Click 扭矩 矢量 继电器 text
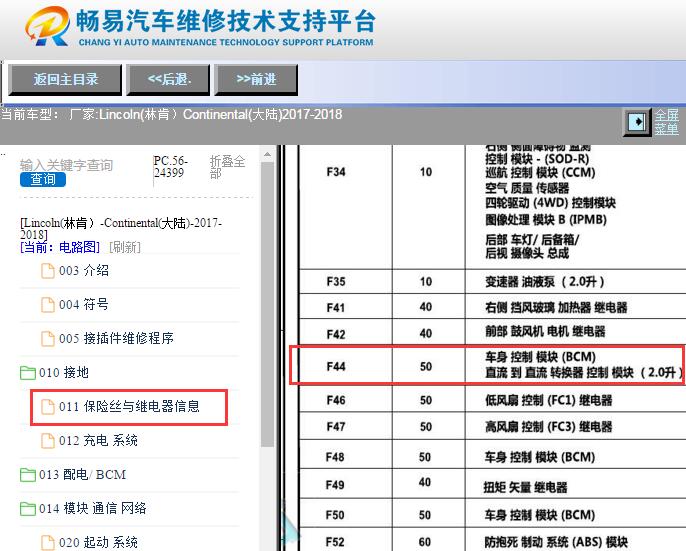 point(525,487)
